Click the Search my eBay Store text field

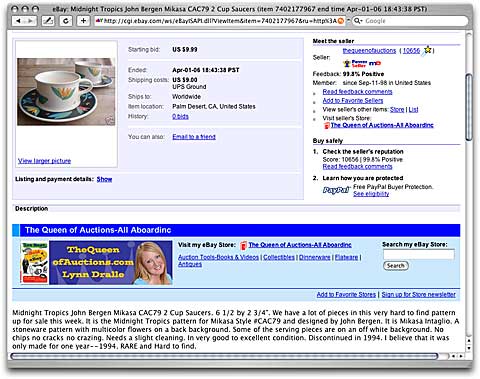tap(419, 255)
